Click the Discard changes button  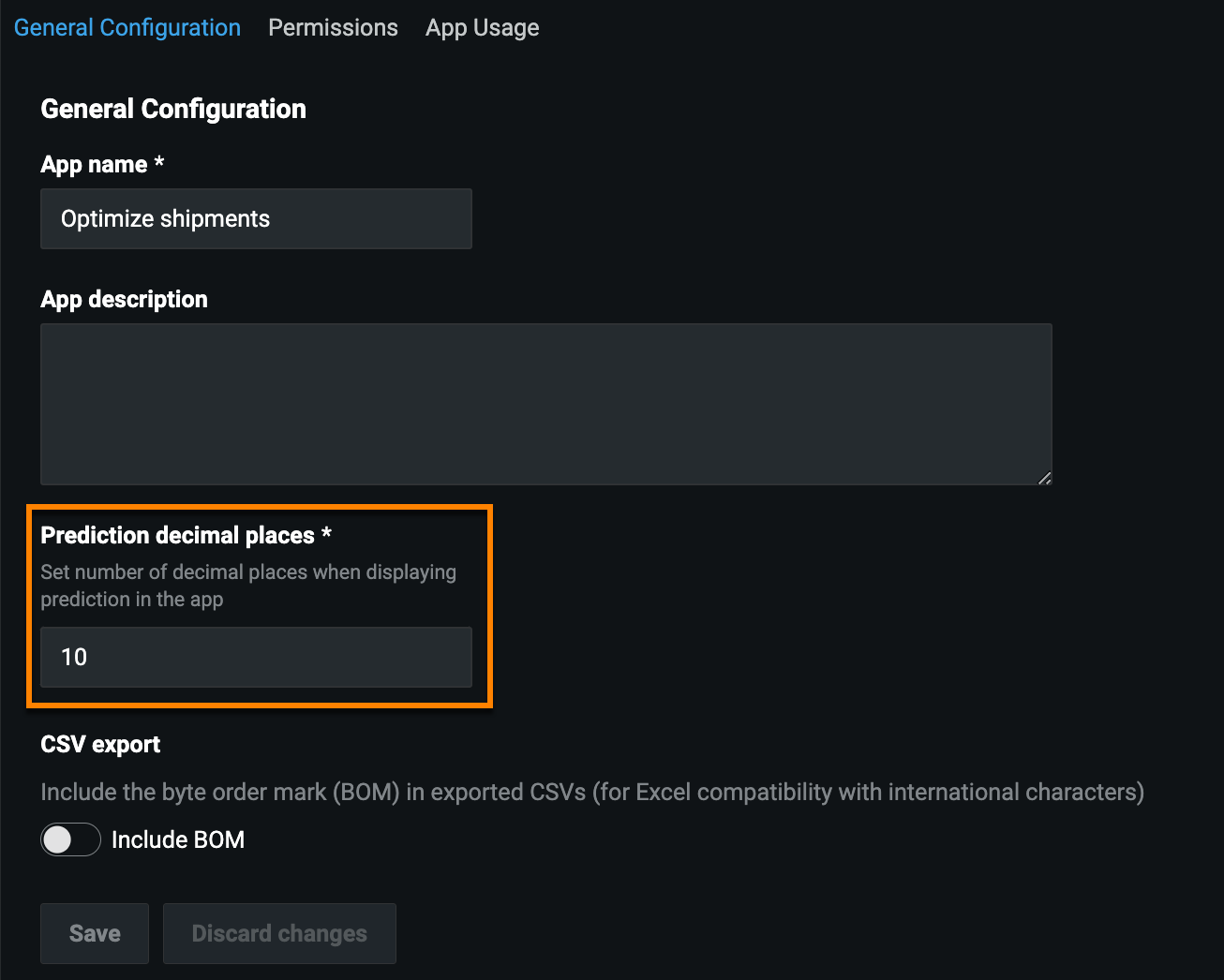[279, 933]
